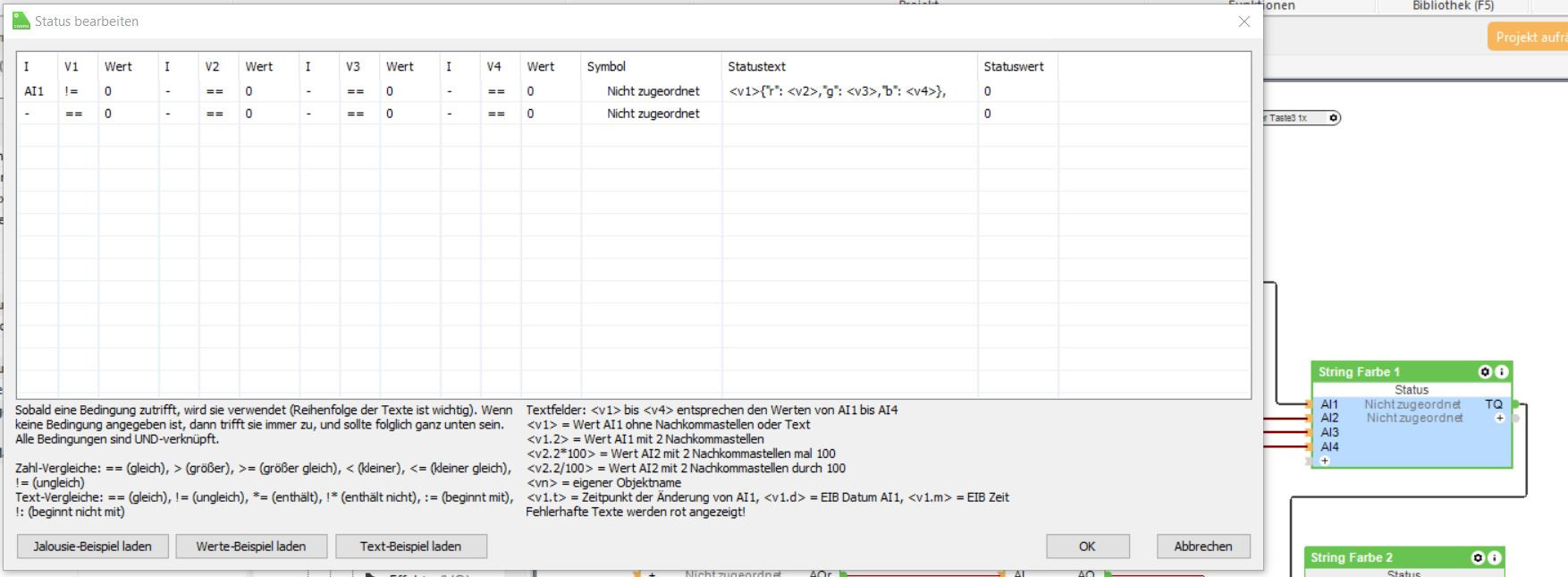Edit Statustext cell containing <v1>{"r": <v2>
The width and height of the screenshot is (1568, 577).
(x=849, y=91)
